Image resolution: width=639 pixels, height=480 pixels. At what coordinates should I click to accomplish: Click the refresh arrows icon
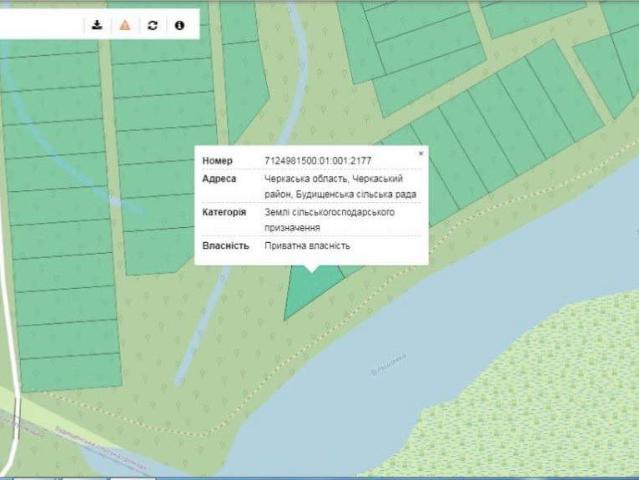point(152,25)
